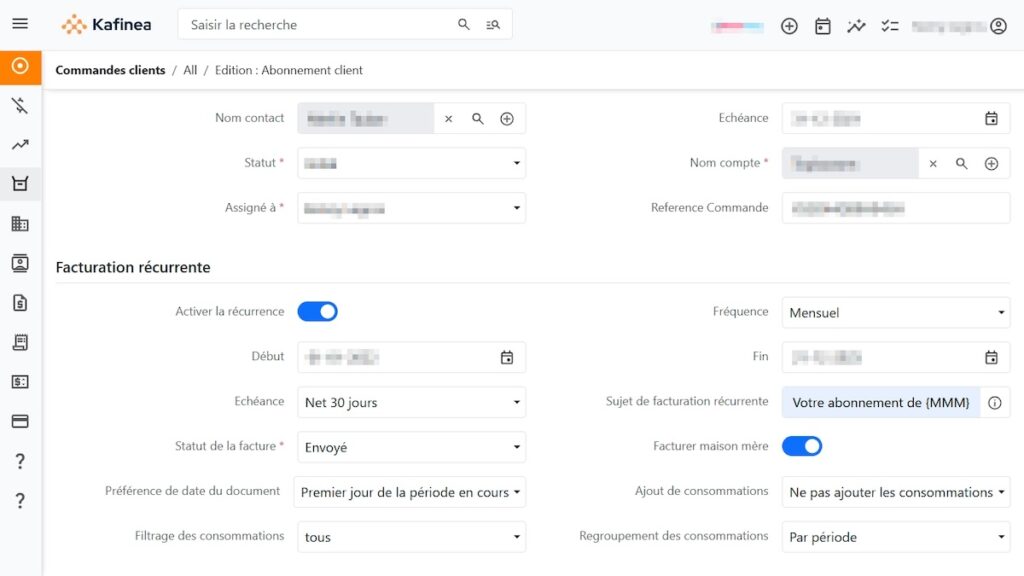Open the credit card icon in the sidebar
Screen dimensions: 1024x576
(x=20, y=421)
